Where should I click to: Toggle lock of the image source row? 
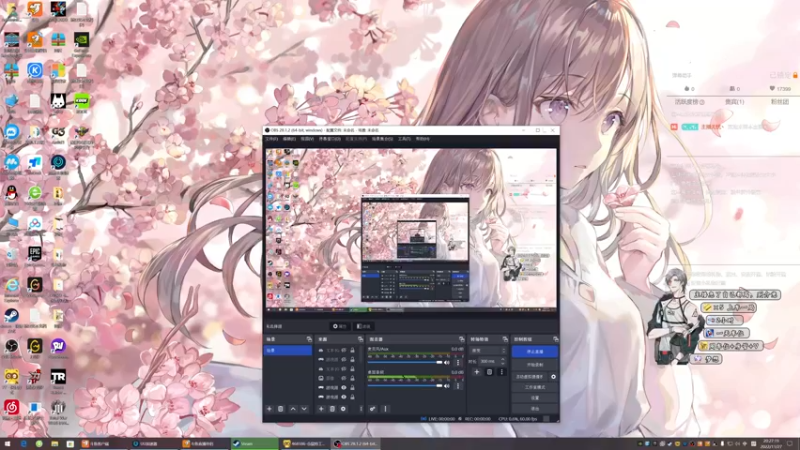pos(352,378)
